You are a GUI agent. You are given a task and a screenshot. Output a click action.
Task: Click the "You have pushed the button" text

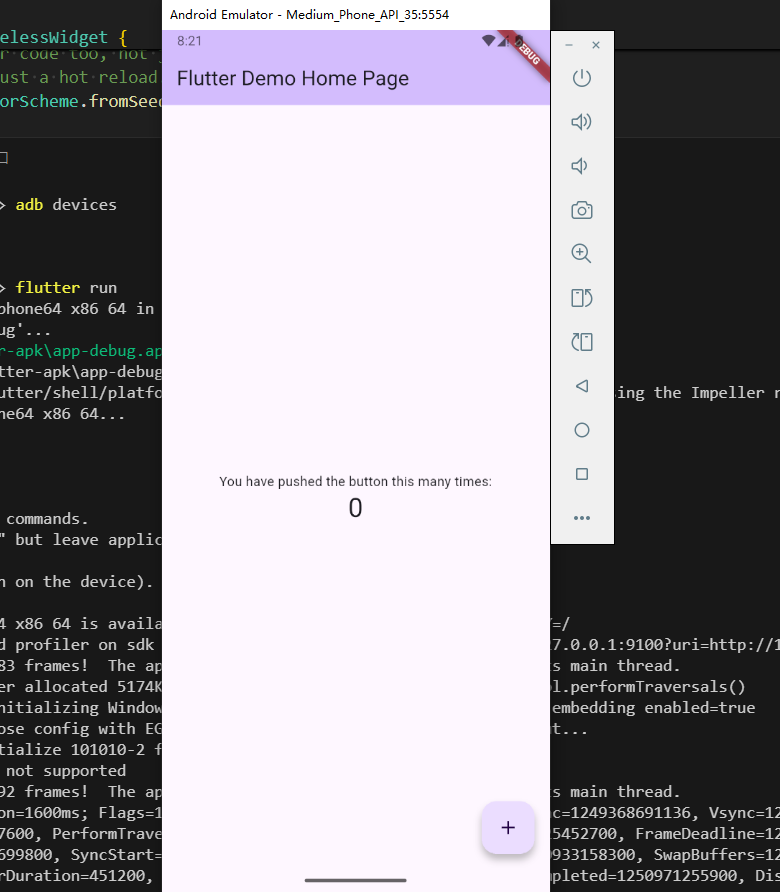pyautogui.click(x=355, y=482)
